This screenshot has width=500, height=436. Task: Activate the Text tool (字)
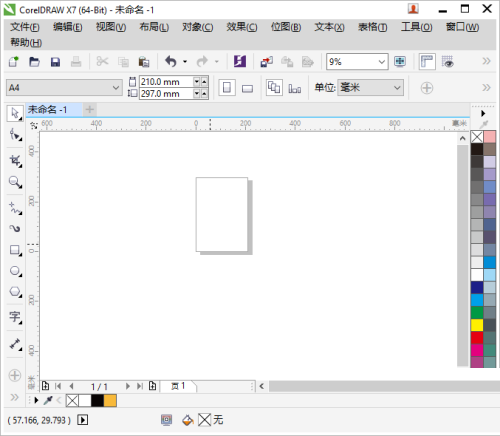pos(15,317)
